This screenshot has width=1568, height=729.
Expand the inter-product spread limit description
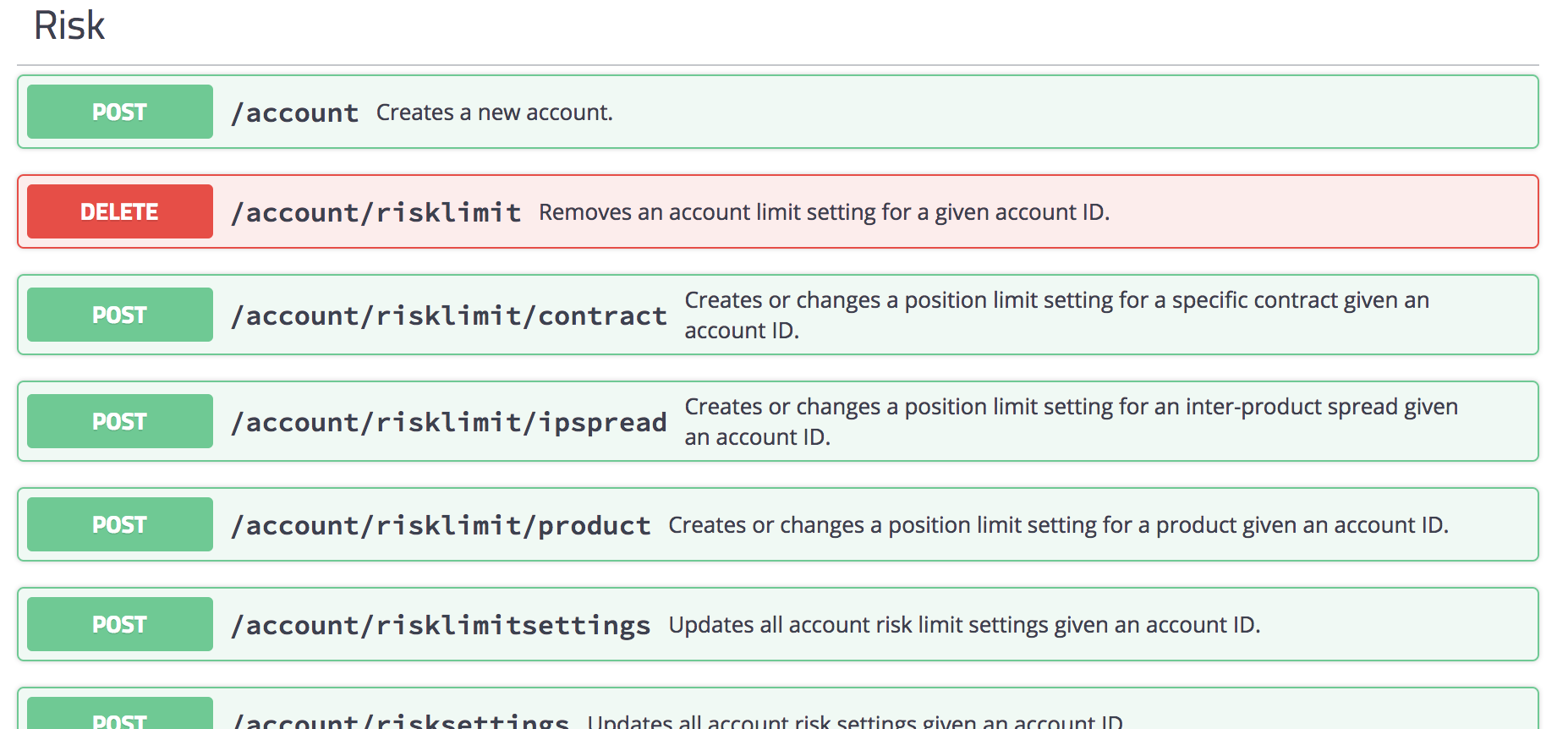tap(1072, 421)
